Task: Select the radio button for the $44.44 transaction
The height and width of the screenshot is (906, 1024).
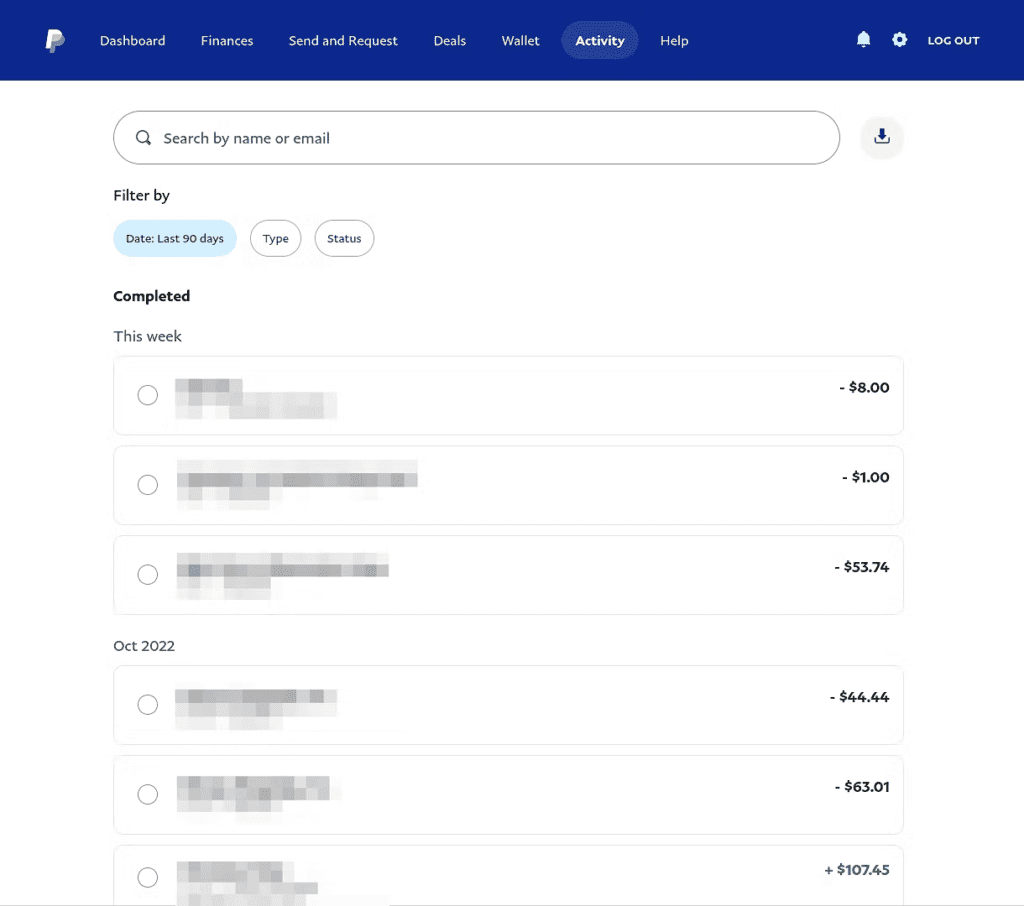Action: [x=147, y=705]
